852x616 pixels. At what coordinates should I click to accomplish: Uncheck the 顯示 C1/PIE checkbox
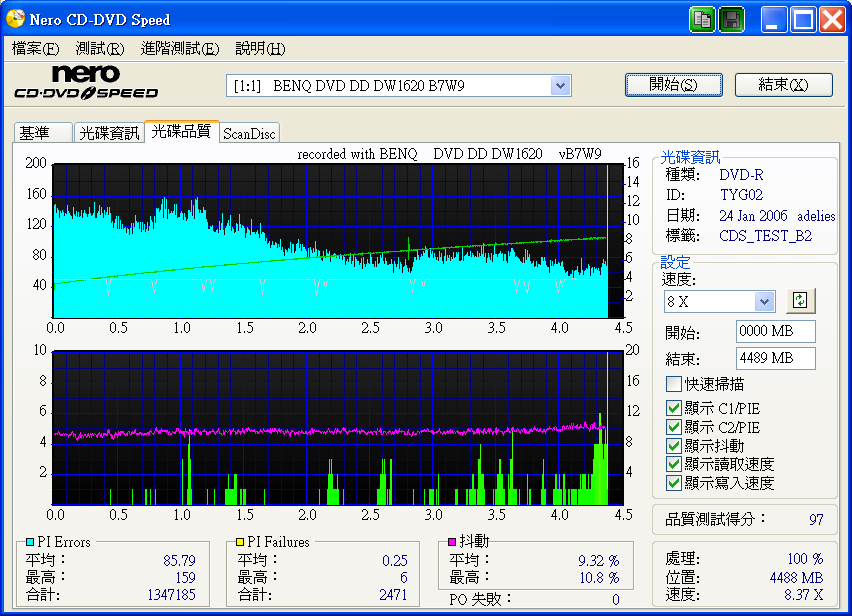674,408
